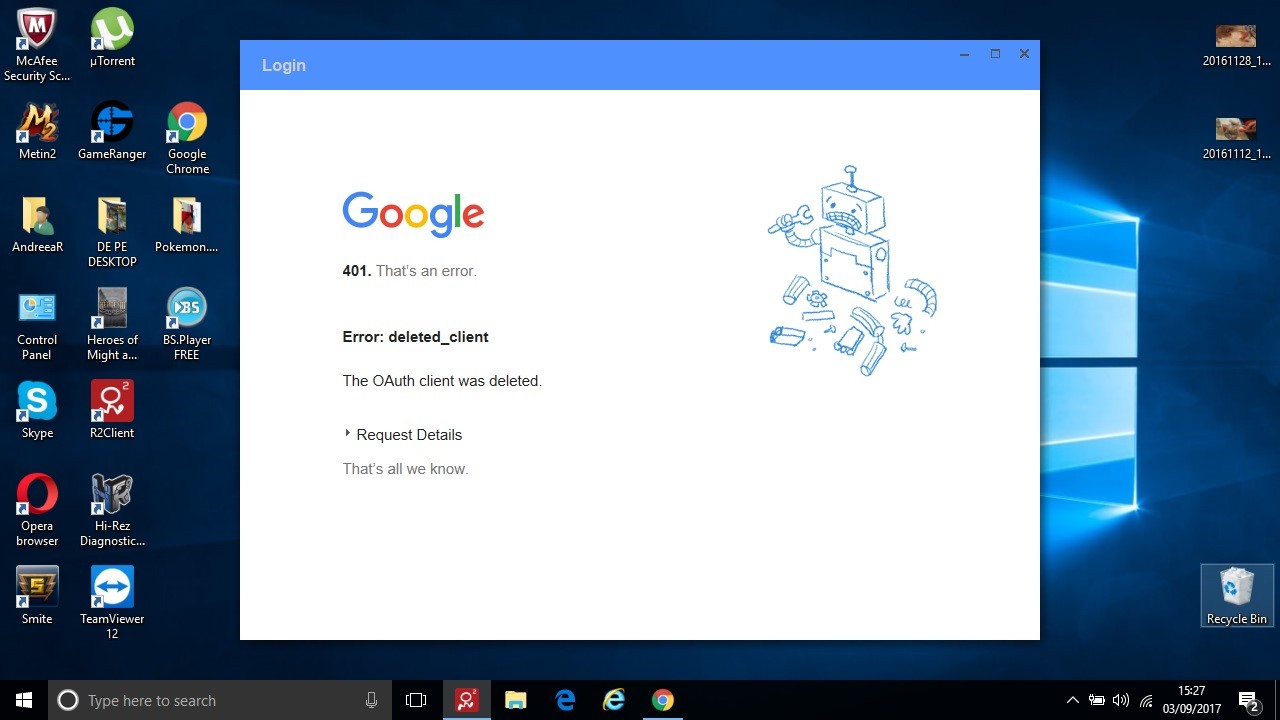The image size is (1280, 720).
Task: Select the µTorrent desktop shortcut
Action: (x=112, y=32)
